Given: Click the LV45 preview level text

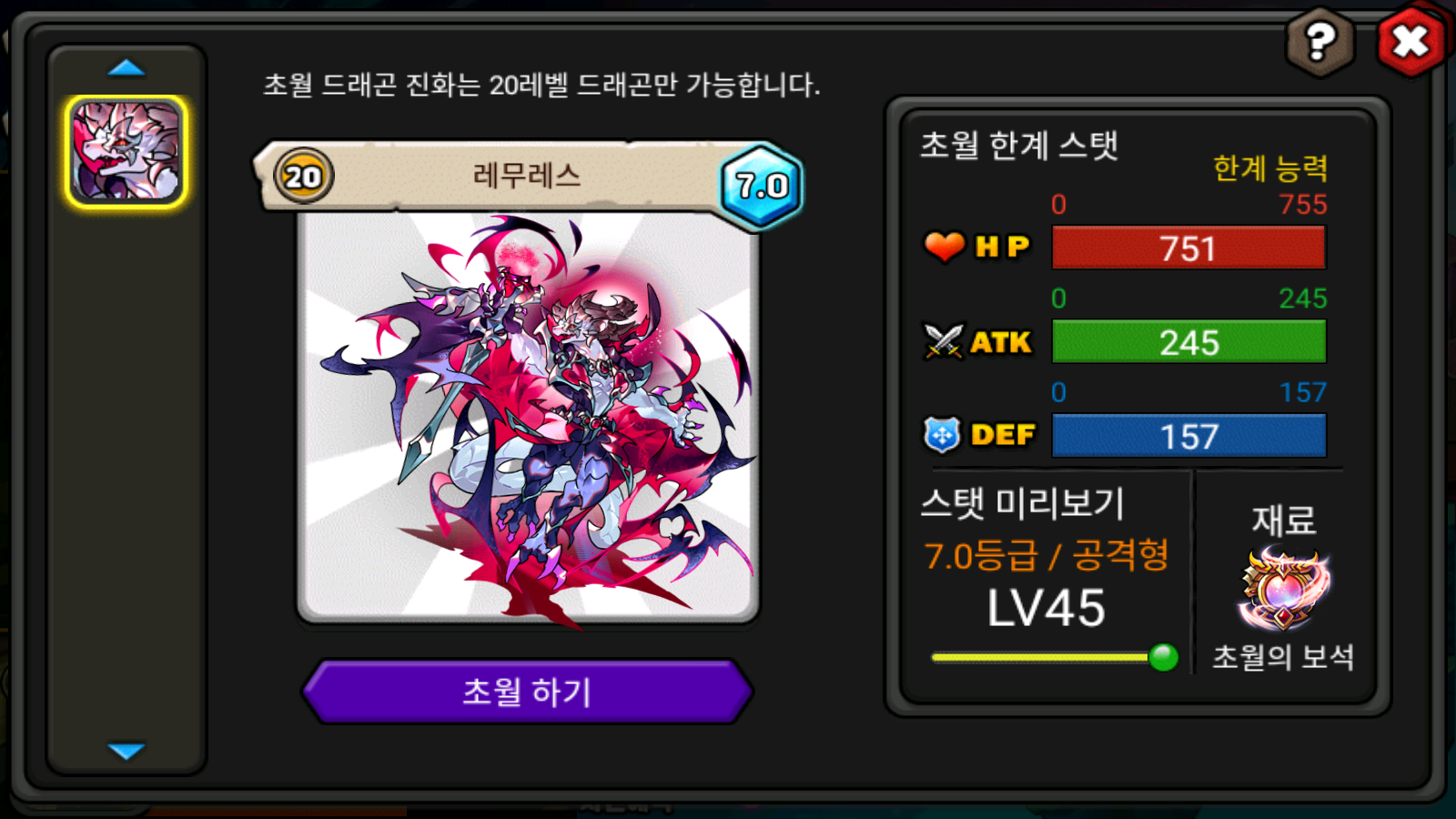Looking at the screenshot, I should click(x=1046, y=608).
